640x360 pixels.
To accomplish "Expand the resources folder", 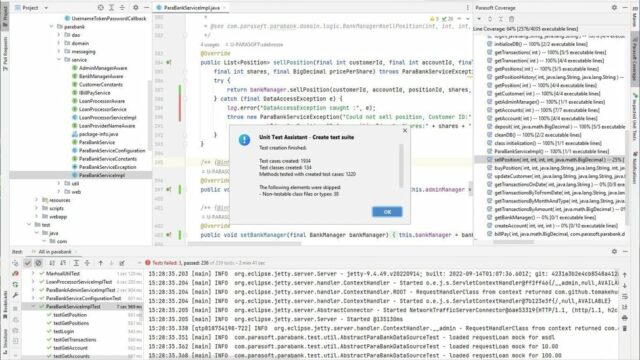I will click(37, 200).
